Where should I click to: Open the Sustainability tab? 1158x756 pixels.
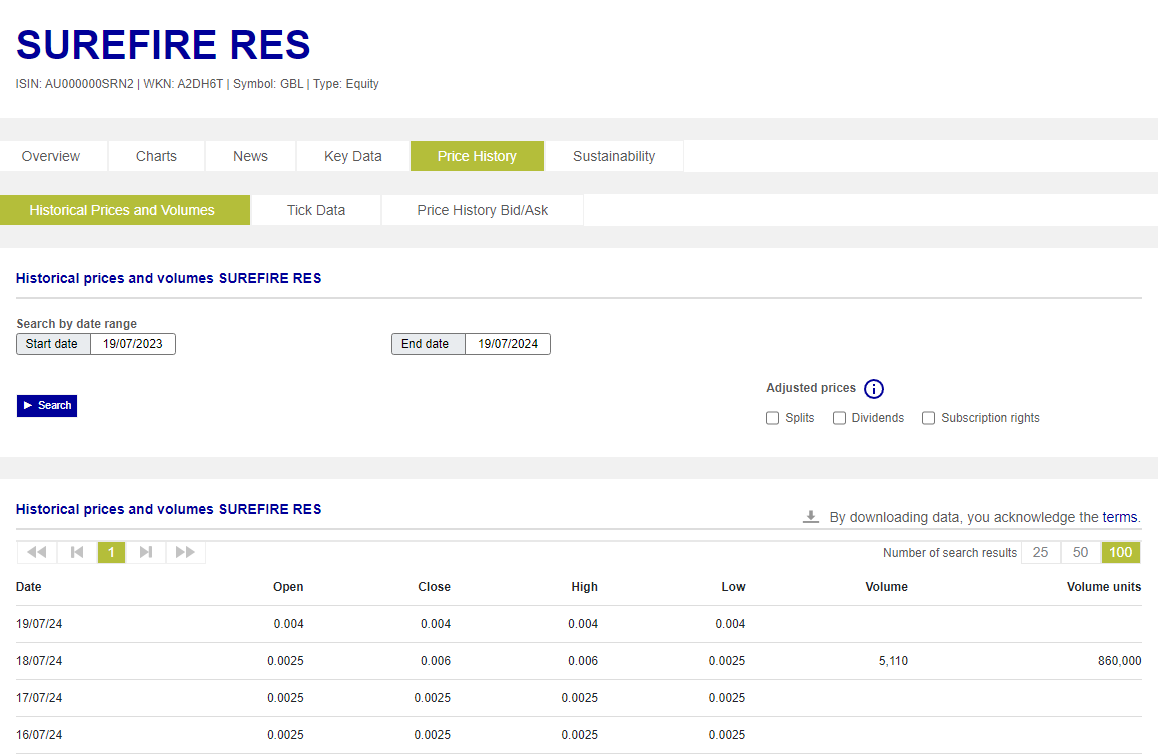614,156
